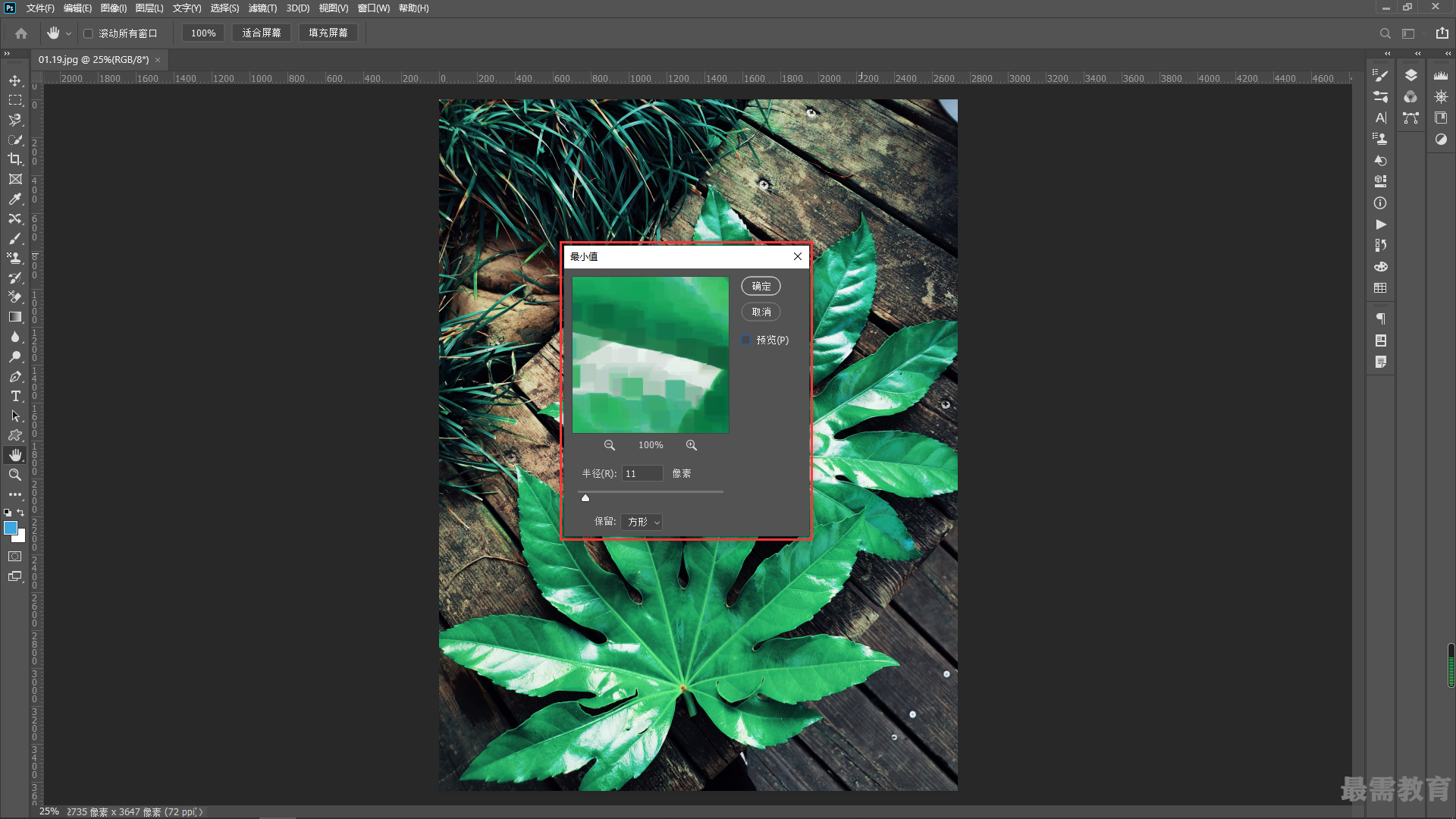Open the search magnifier icon

coord(1385,33)
